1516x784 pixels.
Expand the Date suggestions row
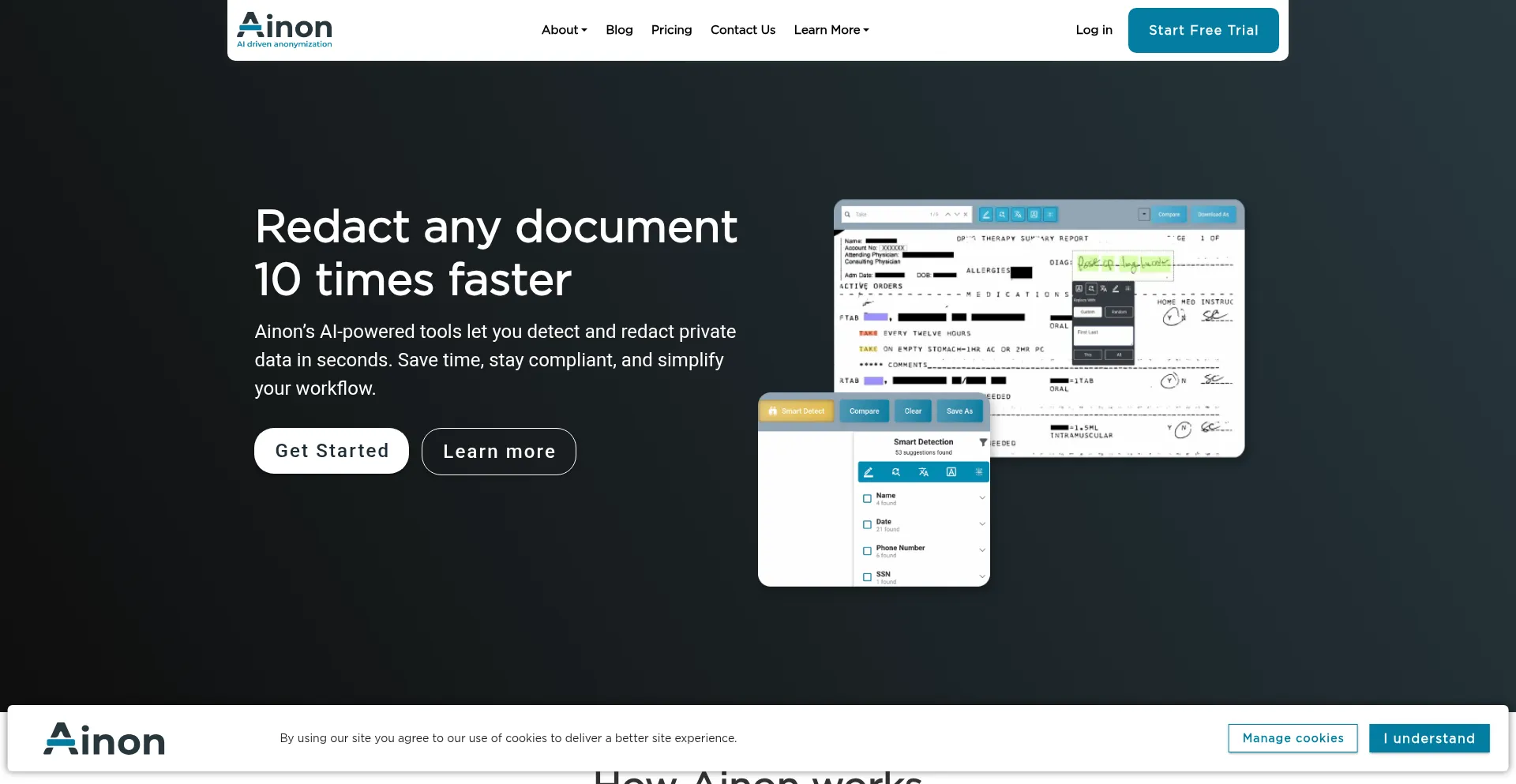[982, 523]
